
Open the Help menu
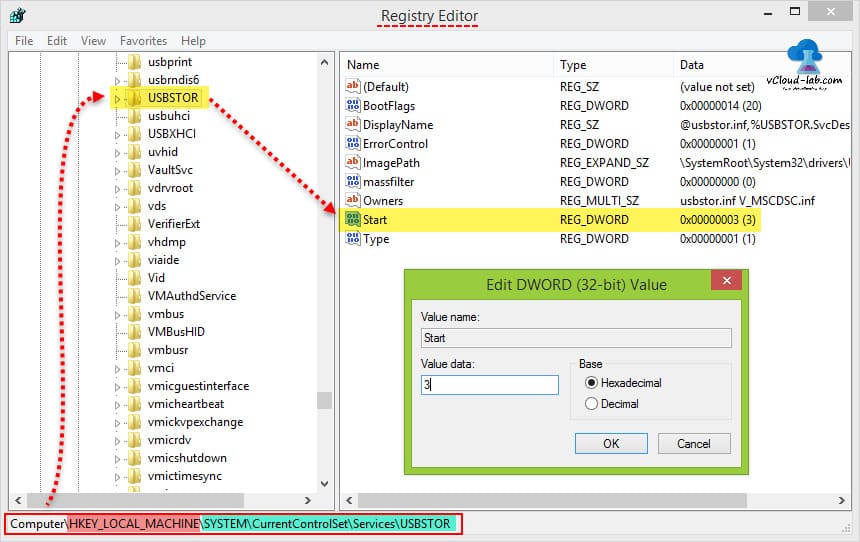tap(193, 41)
